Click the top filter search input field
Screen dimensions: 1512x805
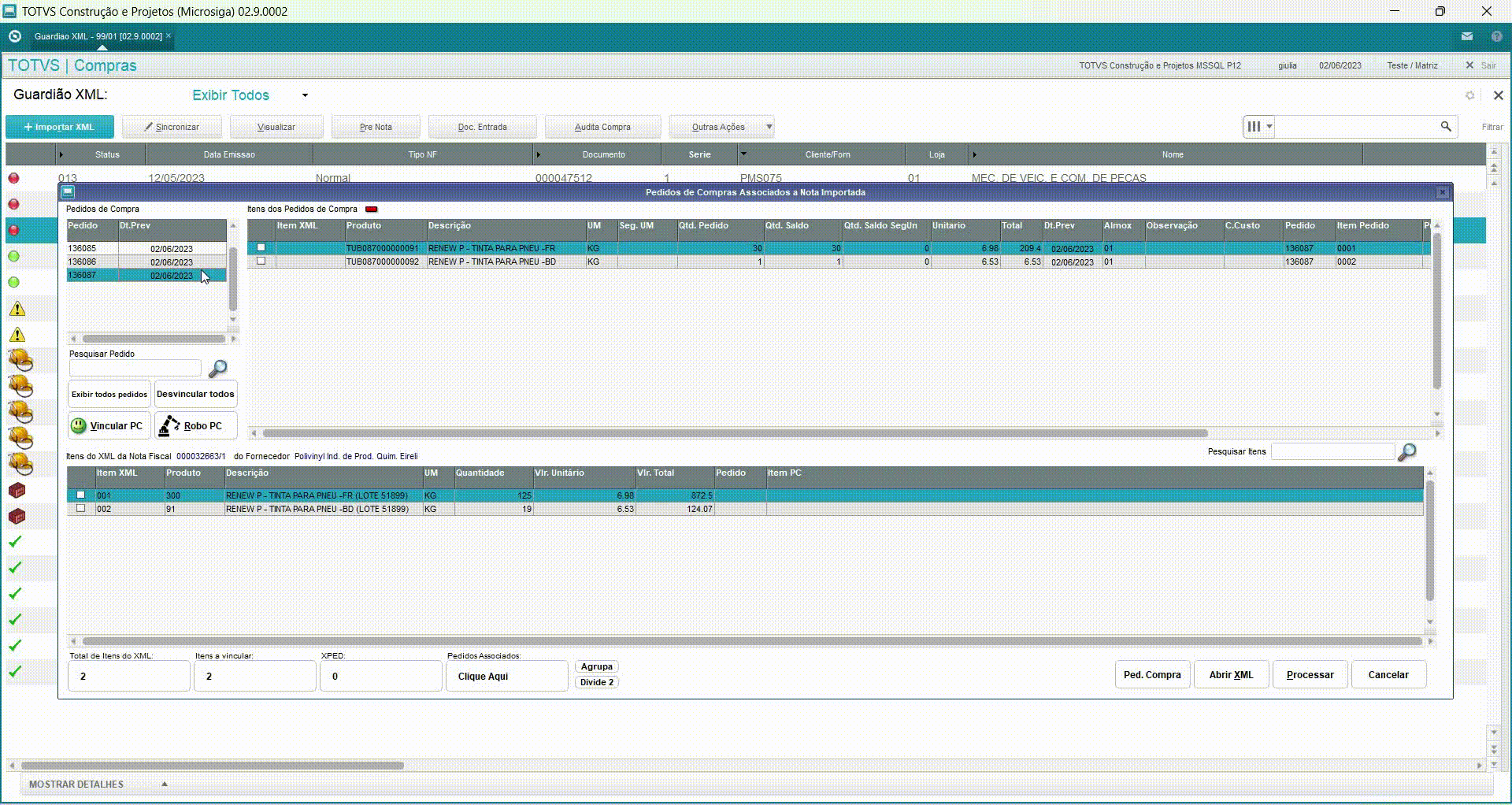1357,126
